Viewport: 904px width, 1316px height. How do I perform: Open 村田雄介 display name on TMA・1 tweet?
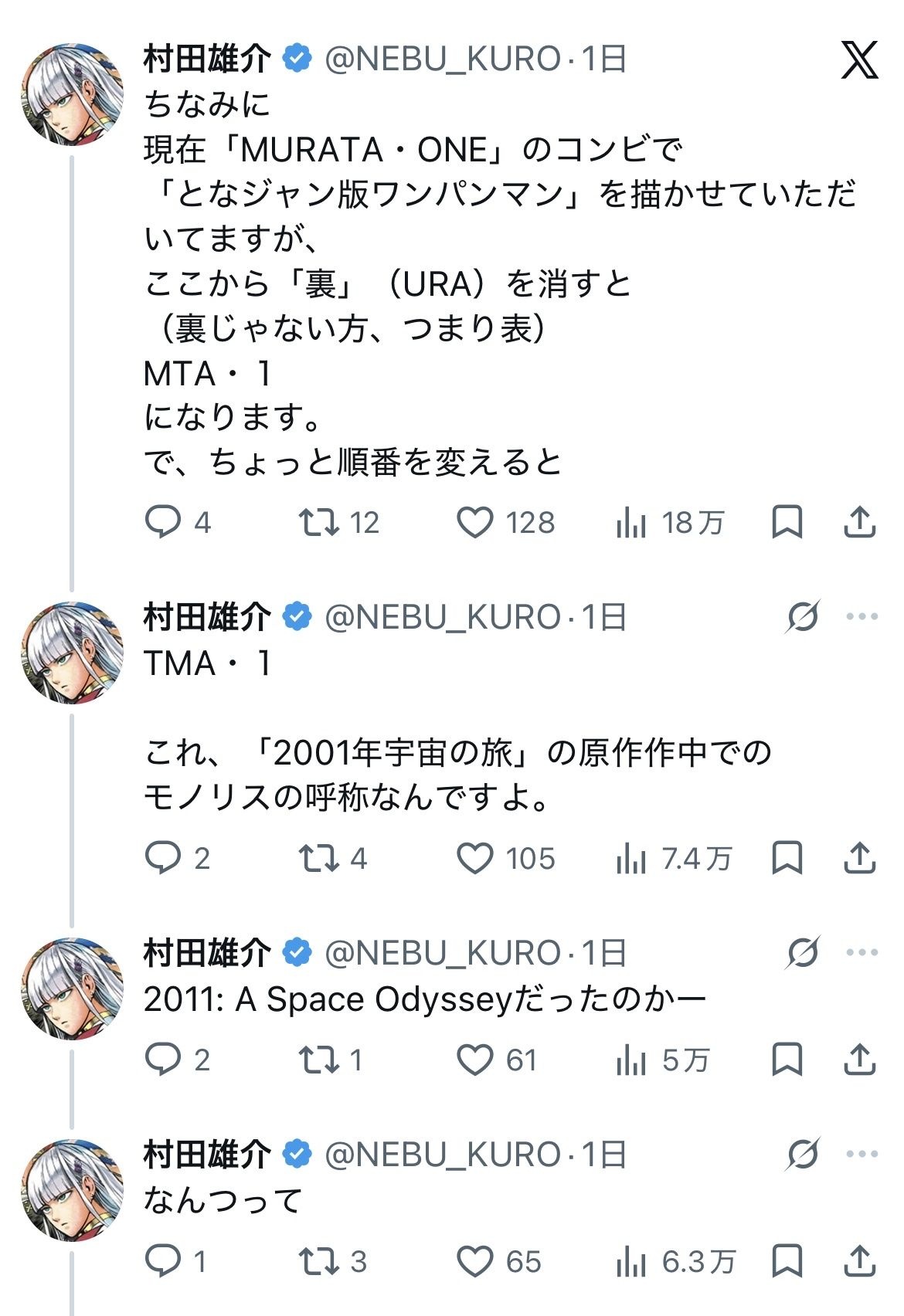point(207,616)
